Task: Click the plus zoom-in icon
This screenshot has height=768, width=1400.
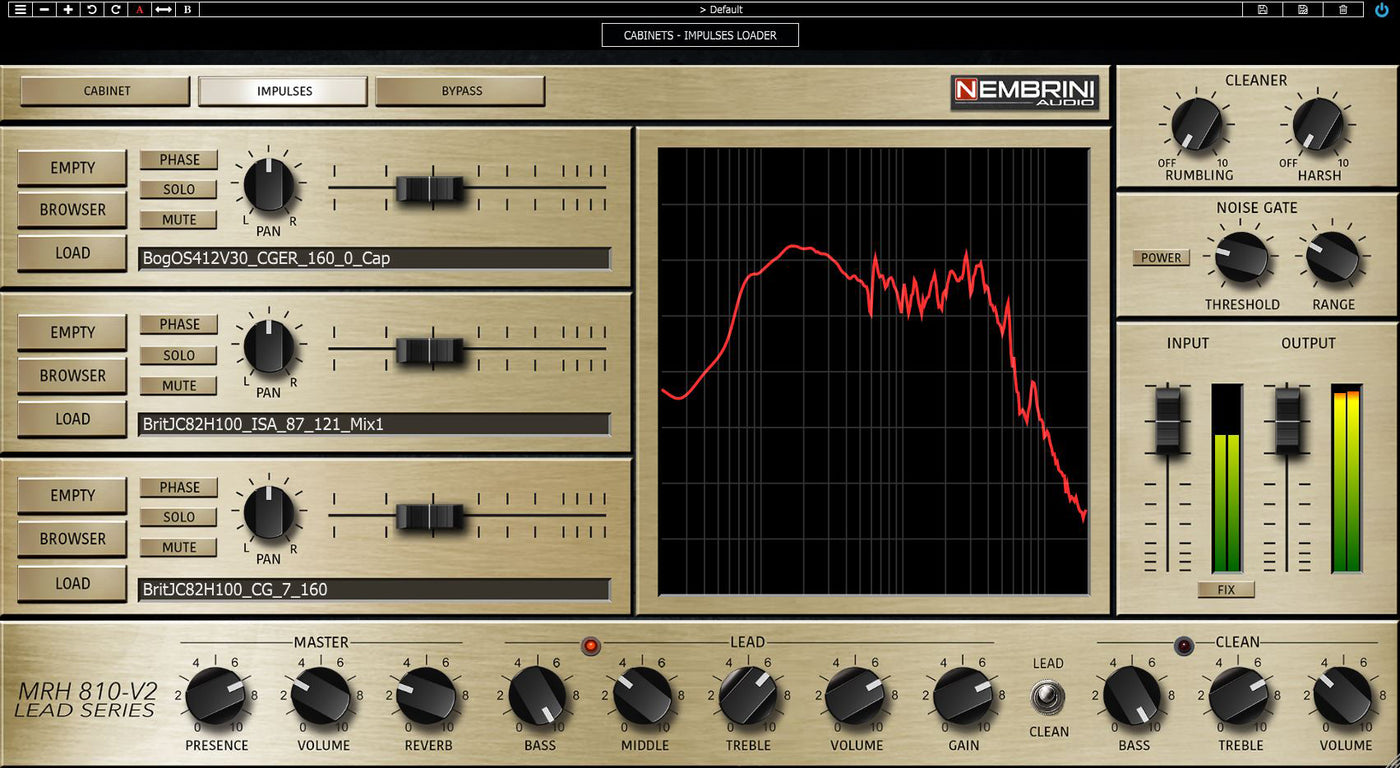Action: pos(68,9)
